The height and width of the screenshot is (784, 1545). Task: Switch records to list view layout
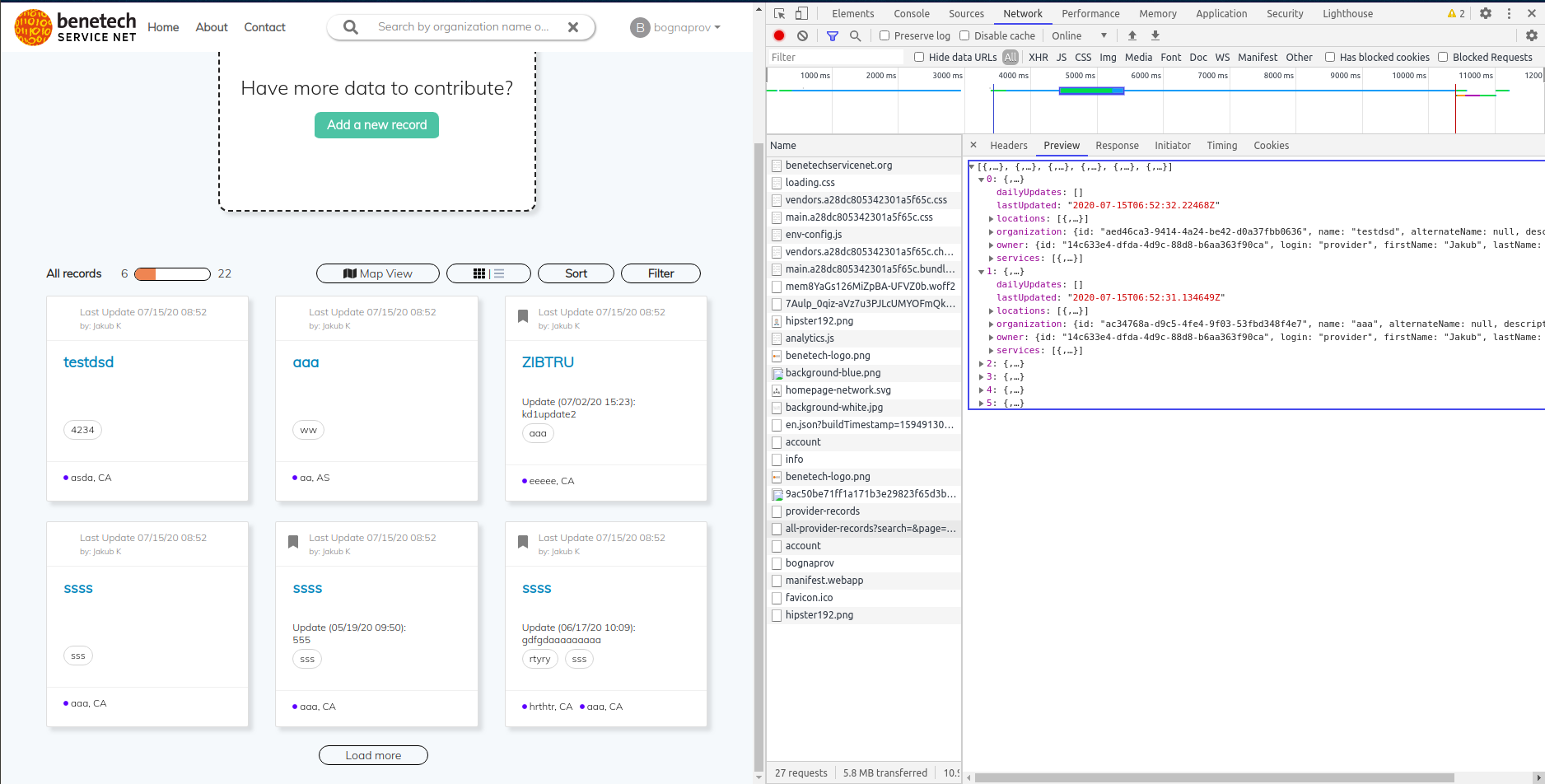tap(497, 273)
